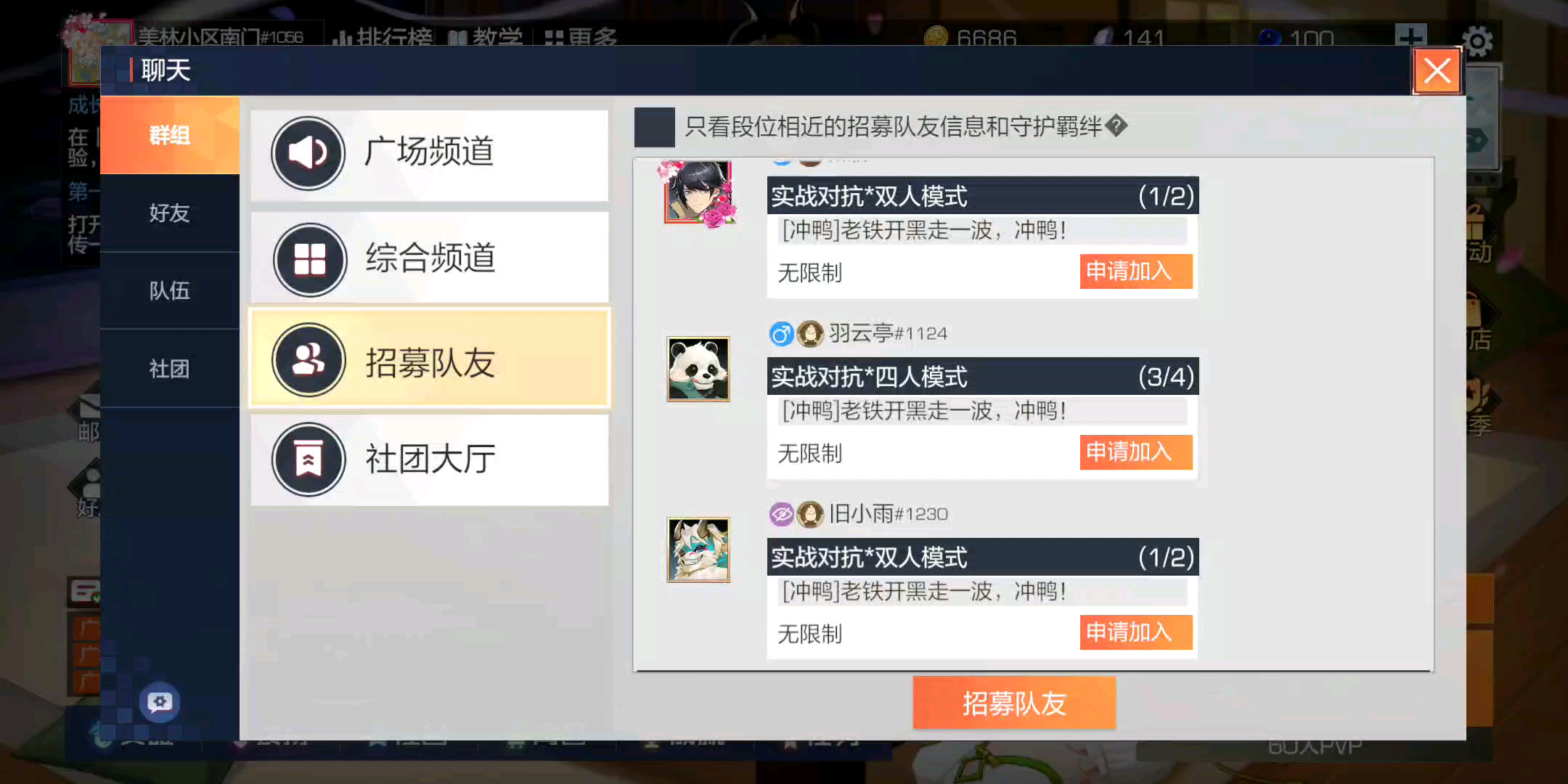
Task: Apply to join 羽云亭's 四人模式 team
Action: pos(1136,452)
